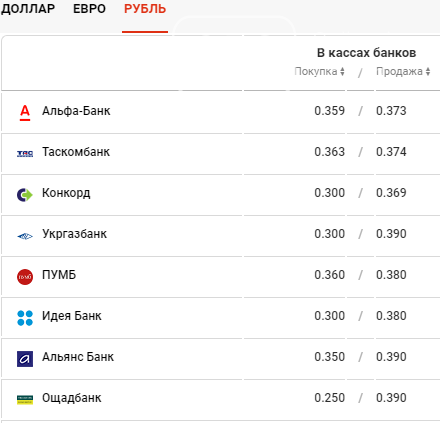The height and width of the screenshot is (423, 440).
Task: Open the Укргазбанк bank name link
Action: (74, 234)
